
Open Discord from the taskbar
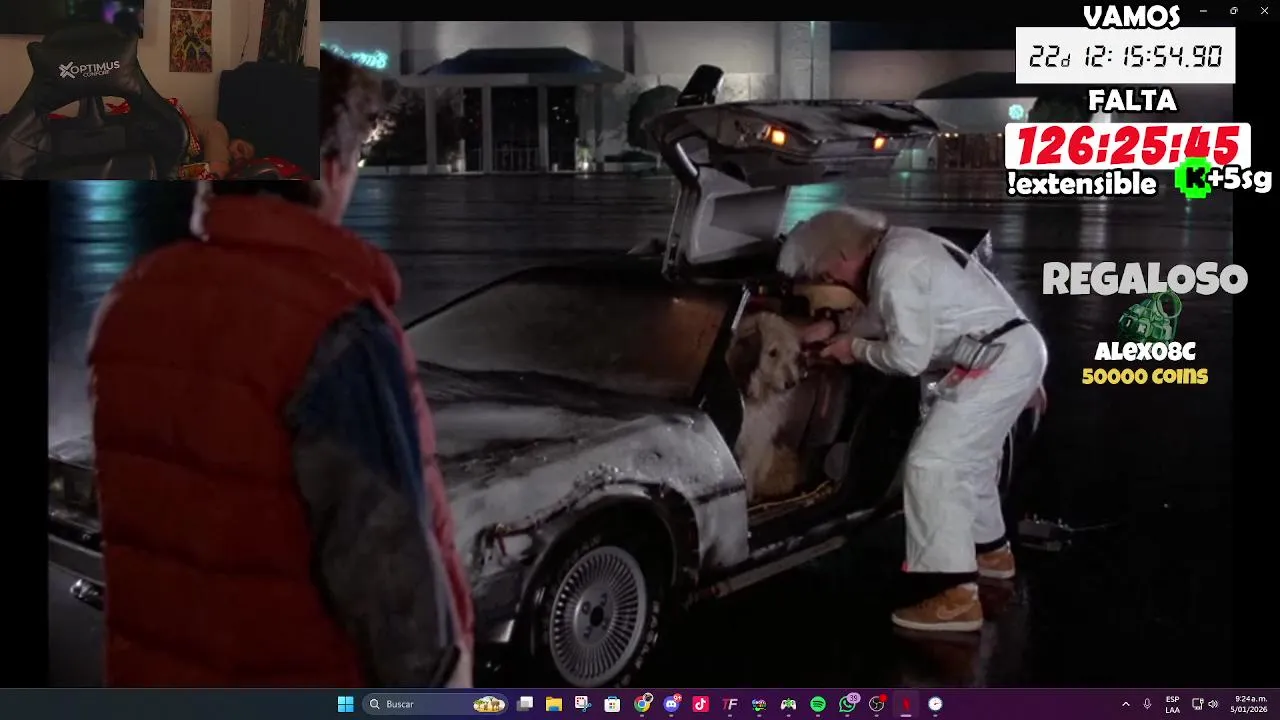[x=671, y=704]
